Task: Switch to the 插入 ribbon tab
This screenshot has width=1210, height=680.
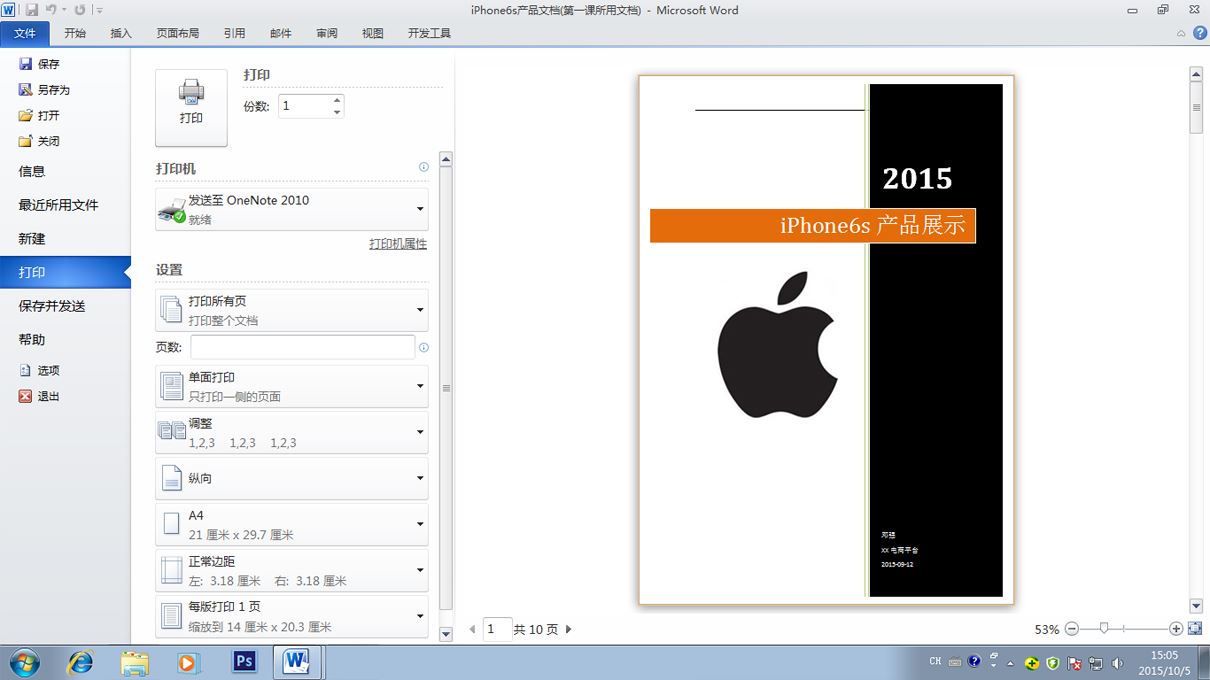Action: (121, 33)
